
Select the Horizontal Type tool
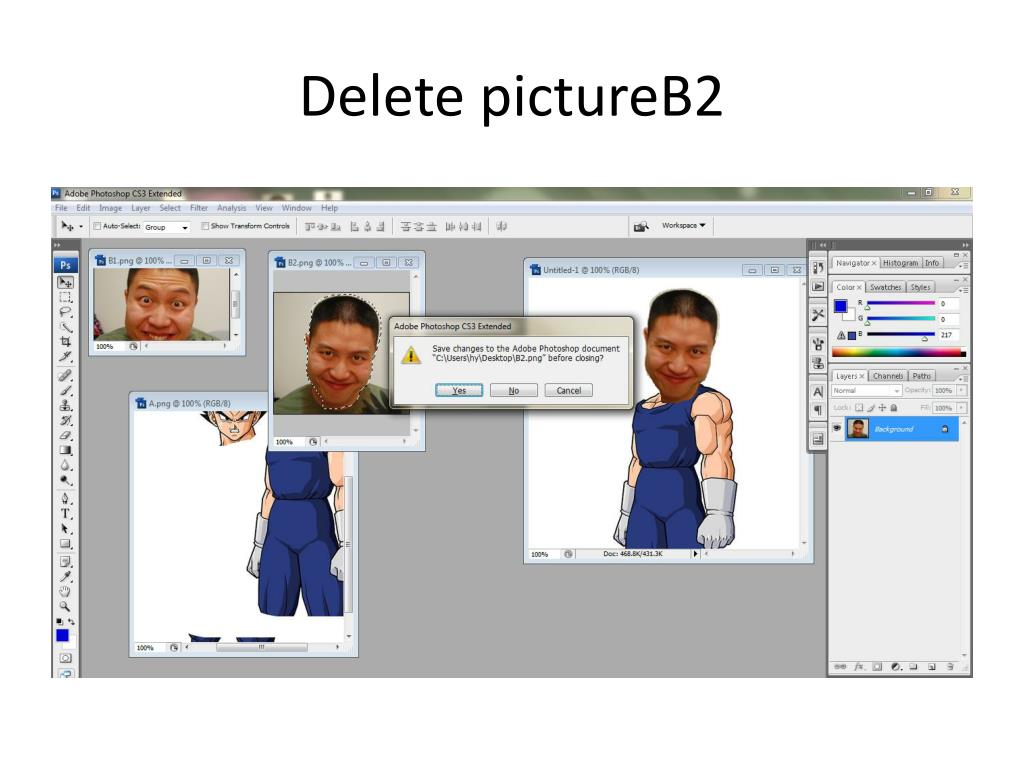(65, 514)
